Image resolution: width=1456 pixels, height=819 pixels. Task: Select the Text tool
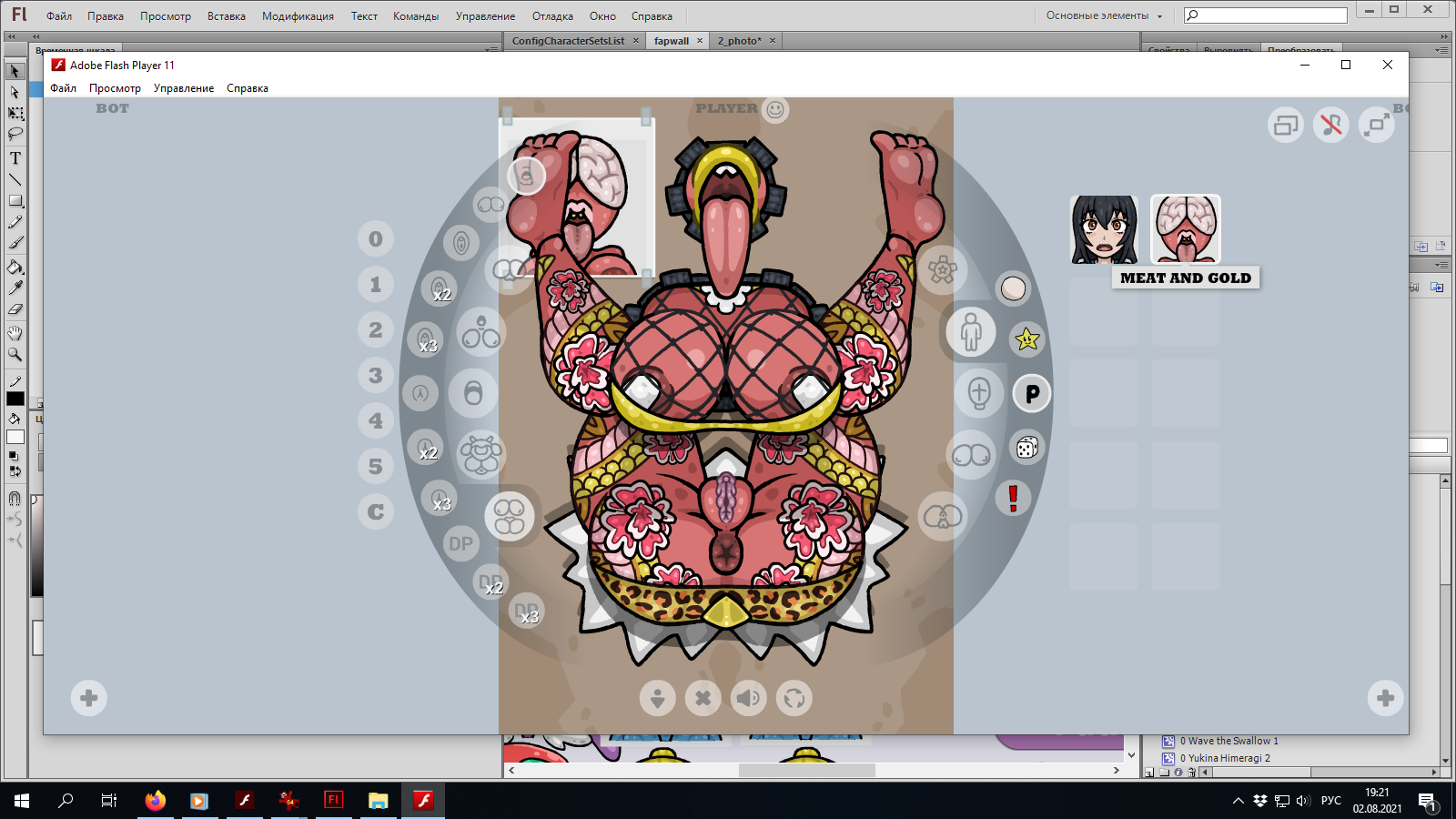tap(15, 158)
